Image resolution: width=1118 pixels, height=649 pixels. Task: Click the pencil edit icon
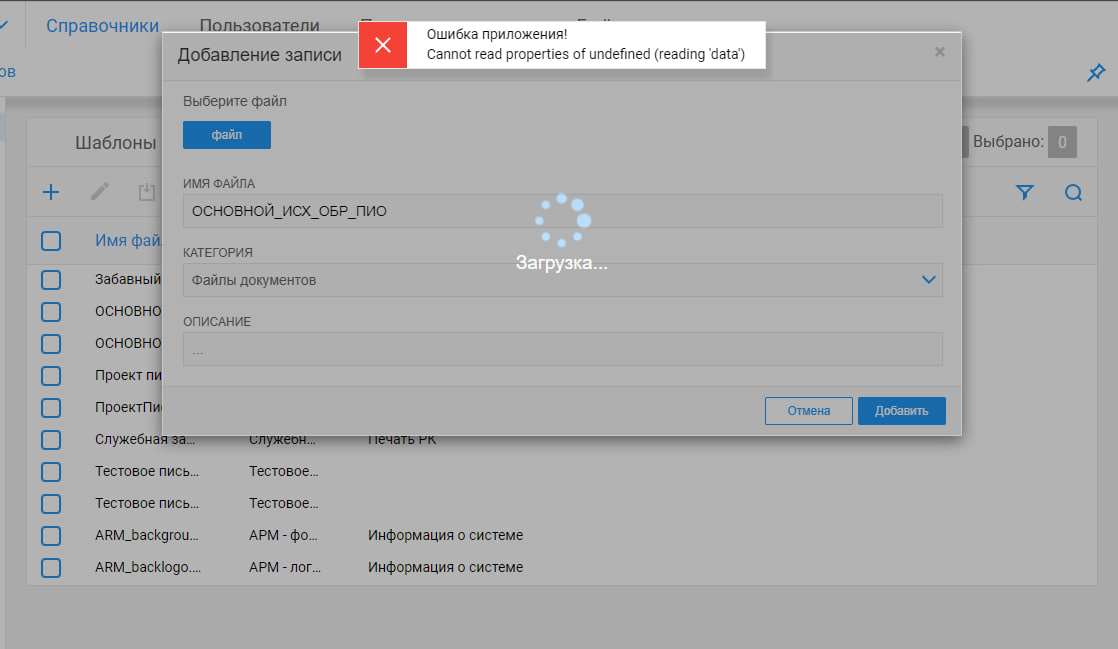[100, 192]
